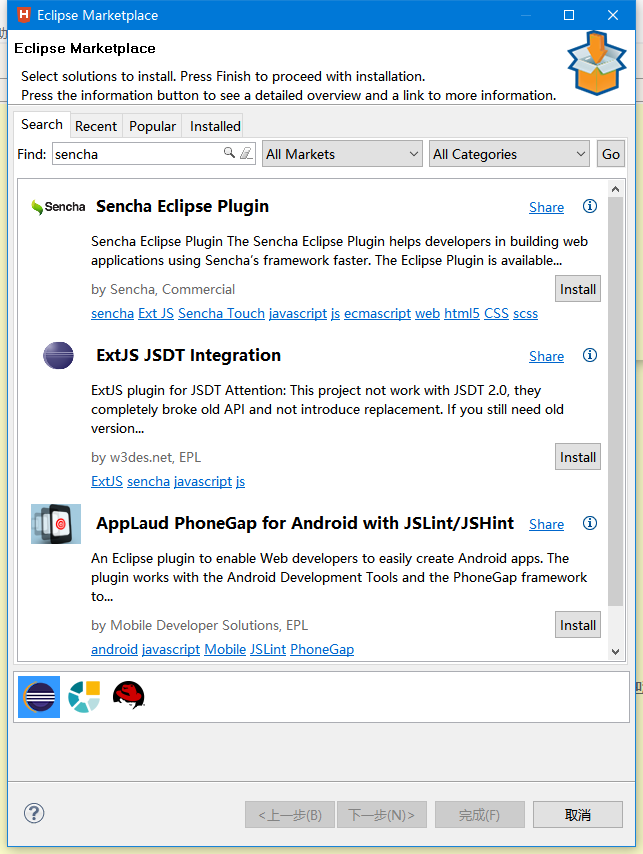
Task: Share ExtJS JSDT Integration
Action: click(547, 356)
